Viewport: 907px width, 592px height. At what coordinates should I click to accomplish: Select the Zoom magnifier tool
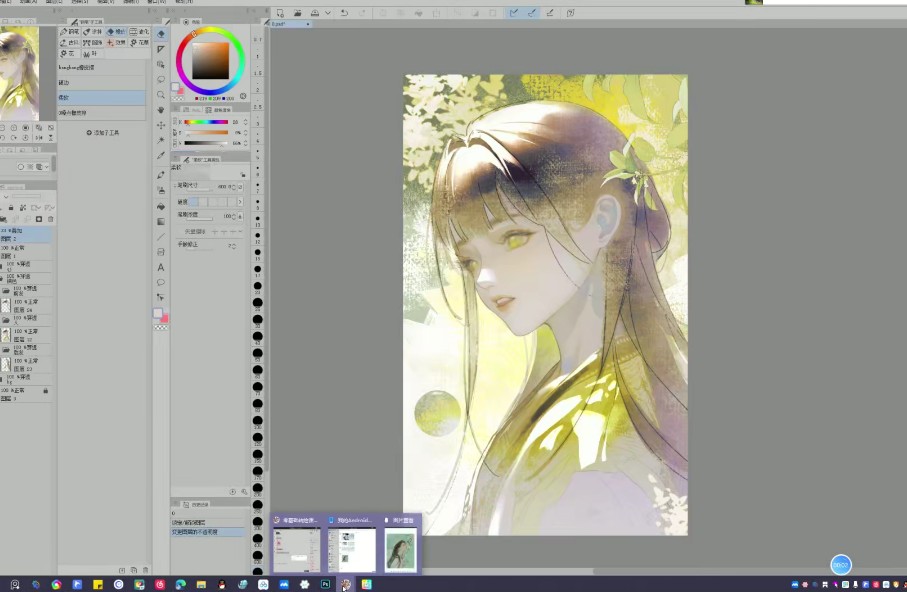click(161, 94)
